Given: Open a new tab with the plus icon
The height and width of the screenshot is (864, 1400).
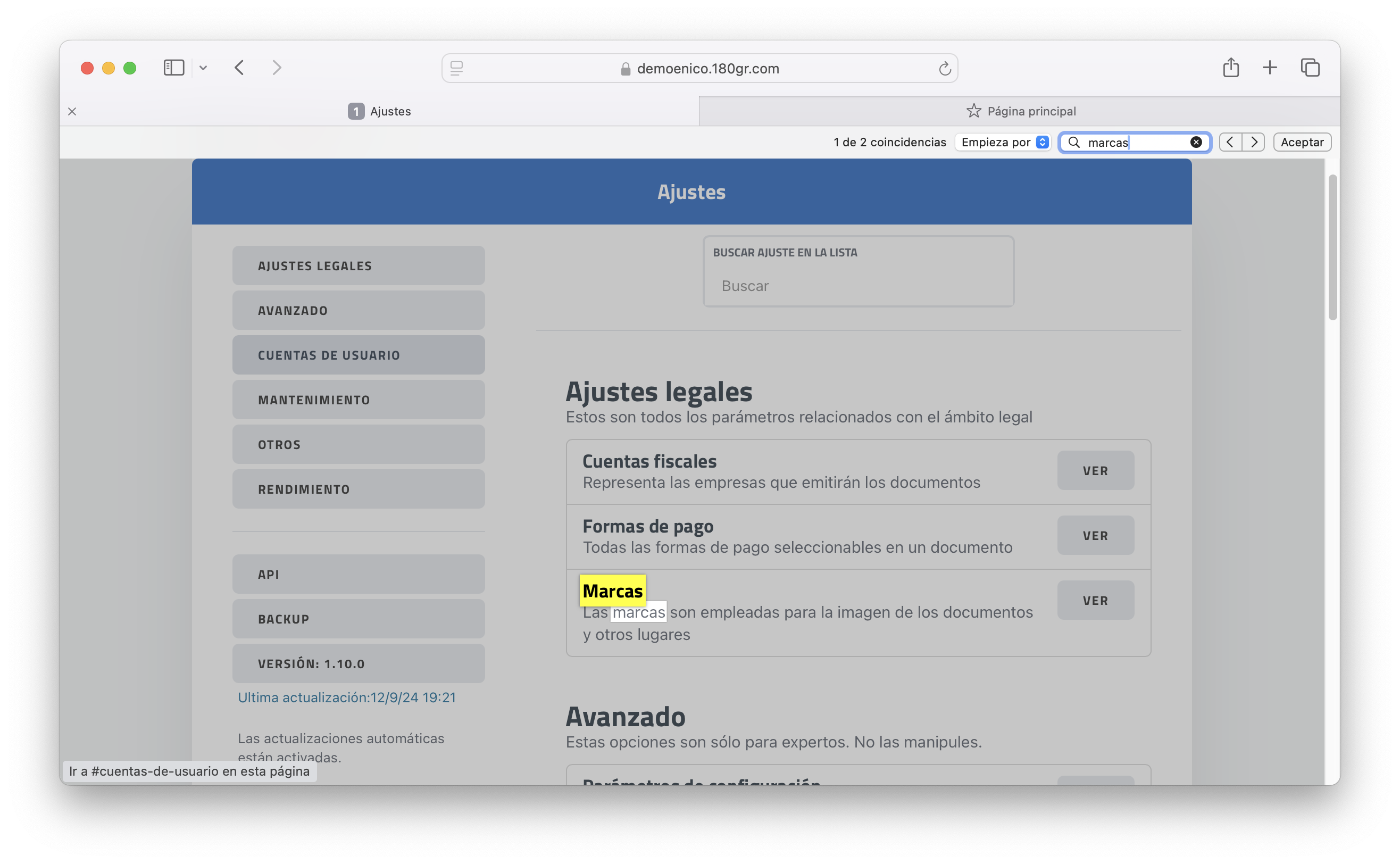Looking at the screenshot, I should click(x=1269, y=68).
